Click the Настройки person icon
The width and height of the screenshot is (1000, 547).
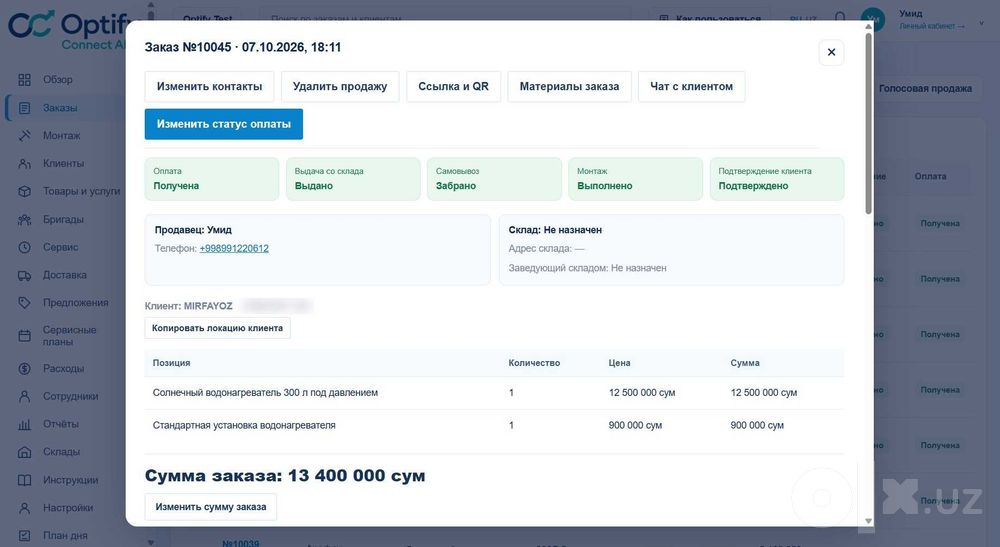24,507
